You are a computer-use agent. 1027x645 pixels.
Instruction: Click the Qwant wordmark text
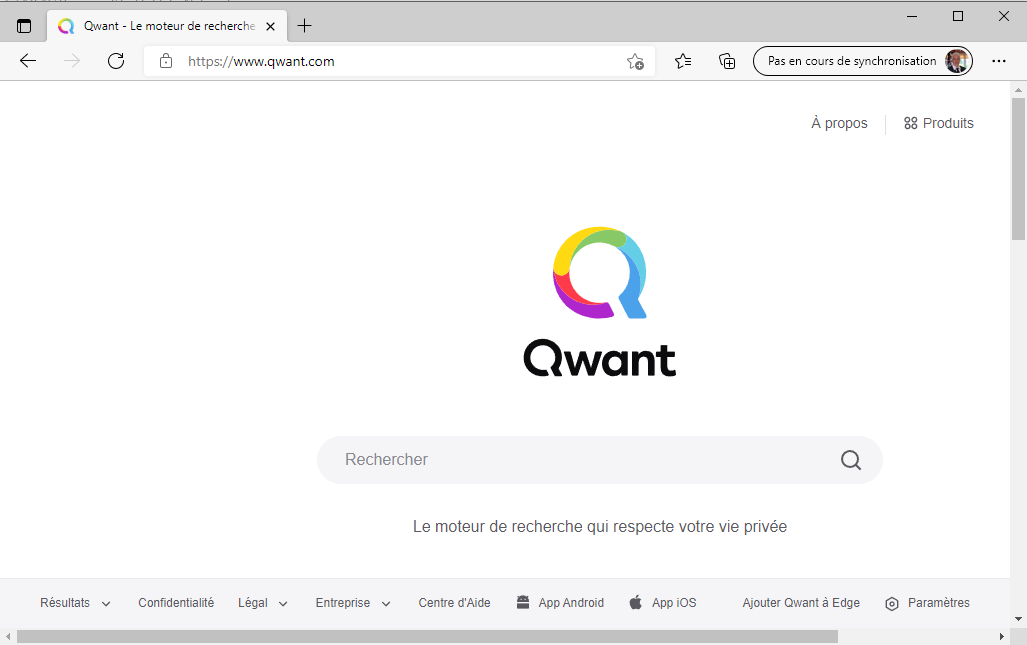[600, 358]
